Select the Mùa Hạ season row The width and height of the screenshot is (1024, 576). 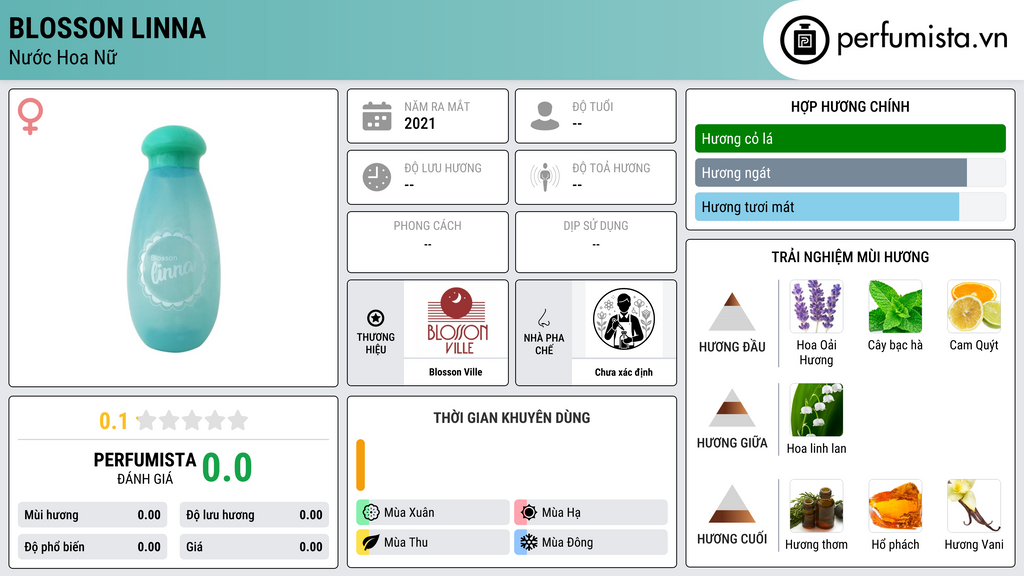point(591,513)
